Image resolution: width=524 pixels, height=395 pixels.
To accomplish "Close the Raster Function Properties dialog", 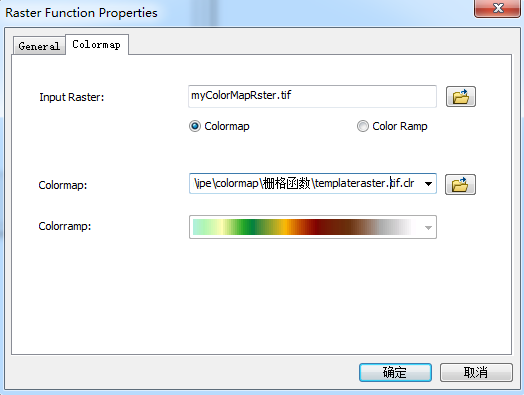I will (497, 8).
